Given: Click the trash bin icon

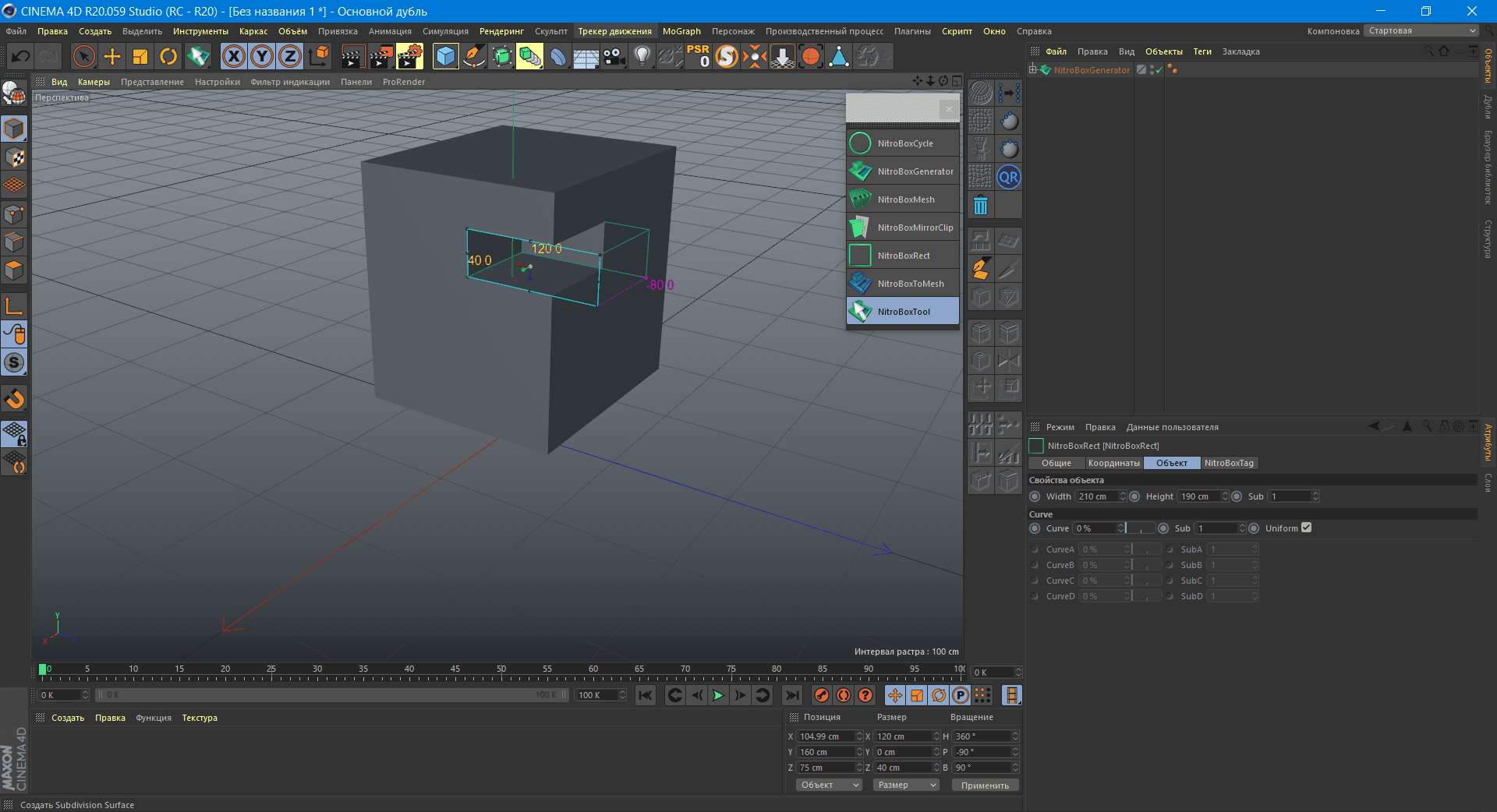Looking at the screenshot, I should pyautogui.click(x=981, y=205).
